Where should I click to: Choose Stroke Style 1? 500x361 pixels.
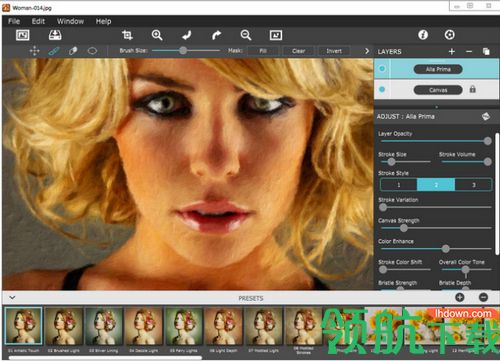coord(399,185)
